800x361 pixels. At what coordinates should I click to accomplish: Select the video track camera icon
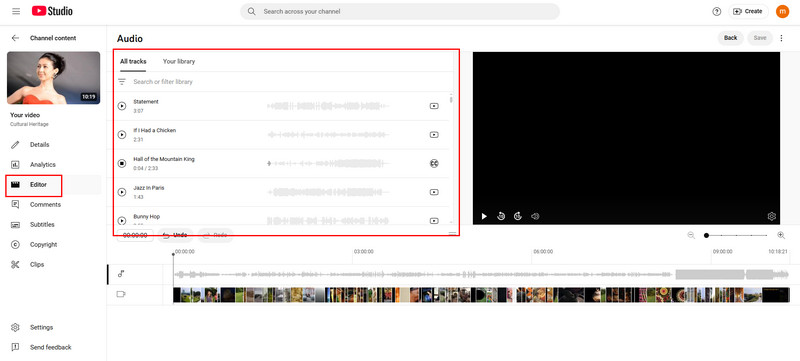[121, 294]
